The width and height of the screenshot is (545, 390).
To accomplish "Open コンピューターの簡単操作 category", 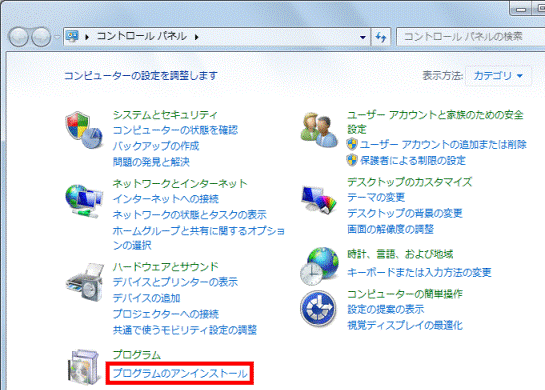I will click(405, 294).
